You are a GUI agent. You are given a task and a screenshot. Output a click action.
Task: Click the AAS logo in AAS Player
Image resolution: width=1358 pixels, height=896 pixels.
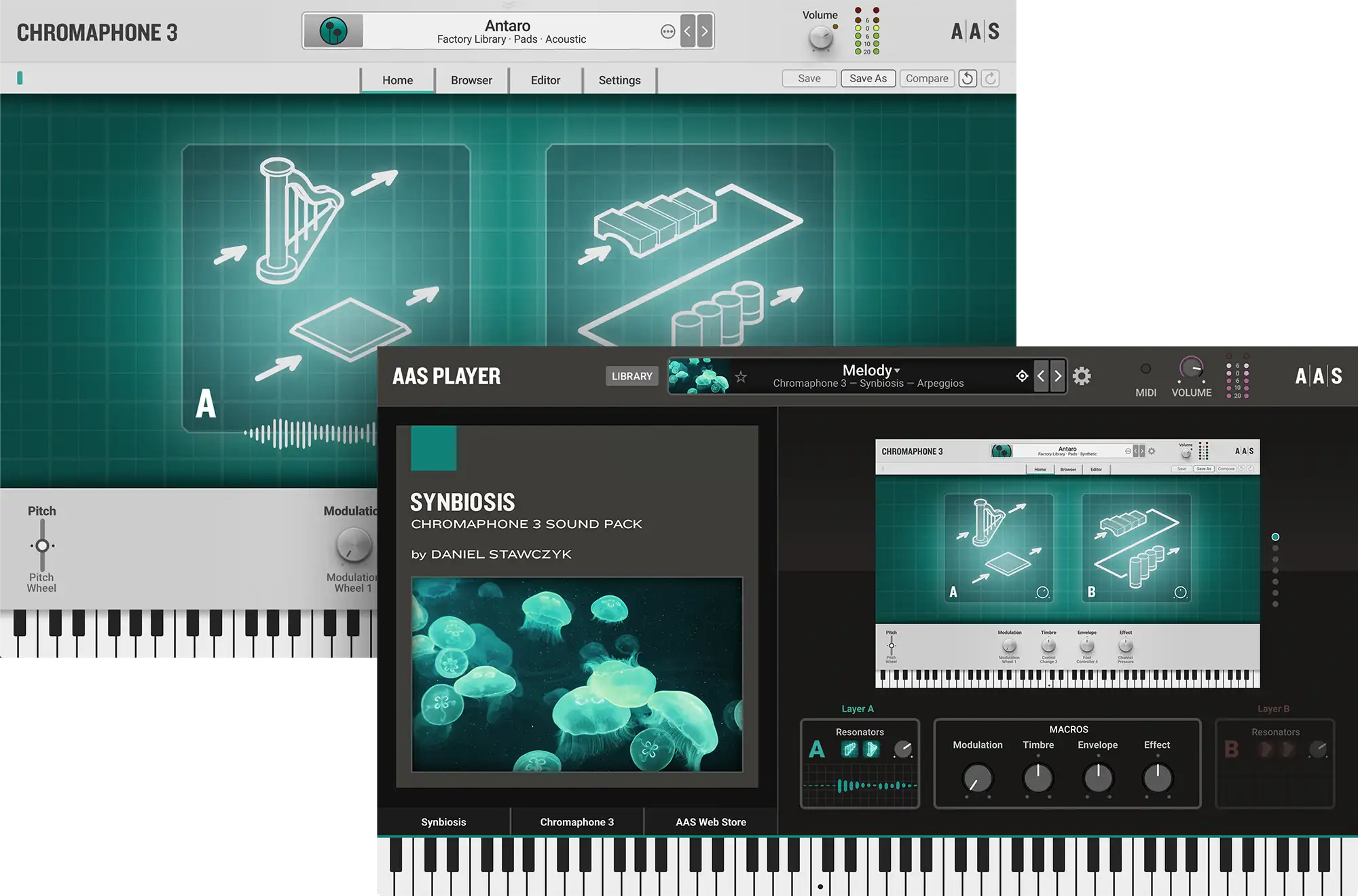(x=1319, y=376)
